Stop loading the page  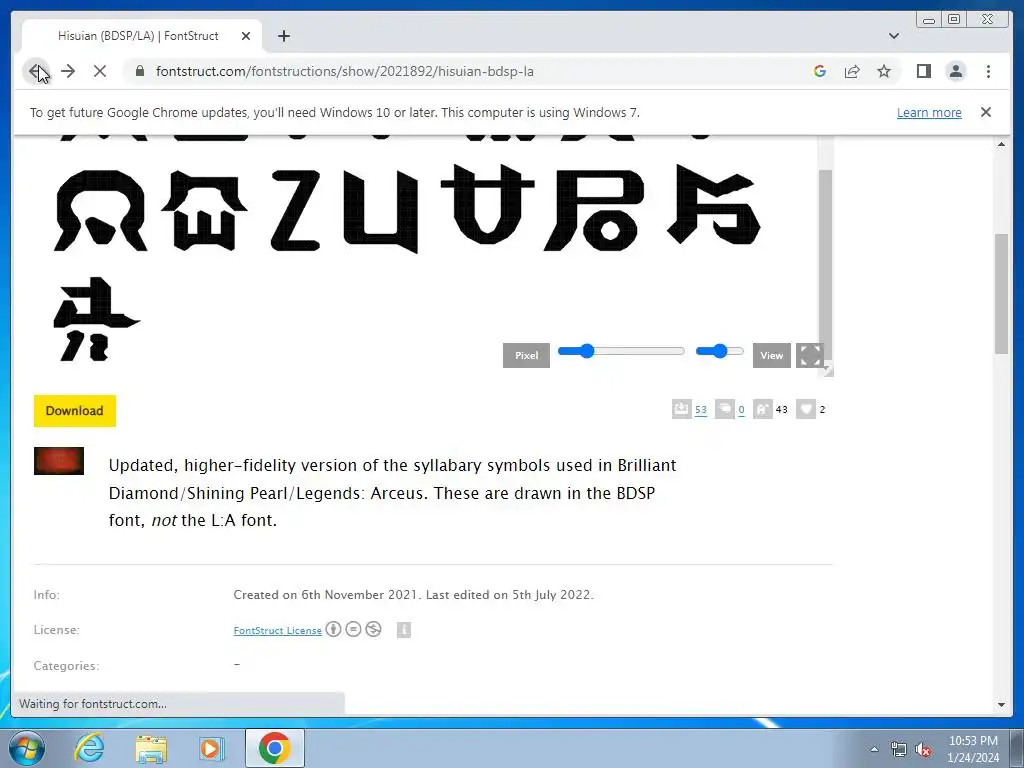(x=99, y=71)
